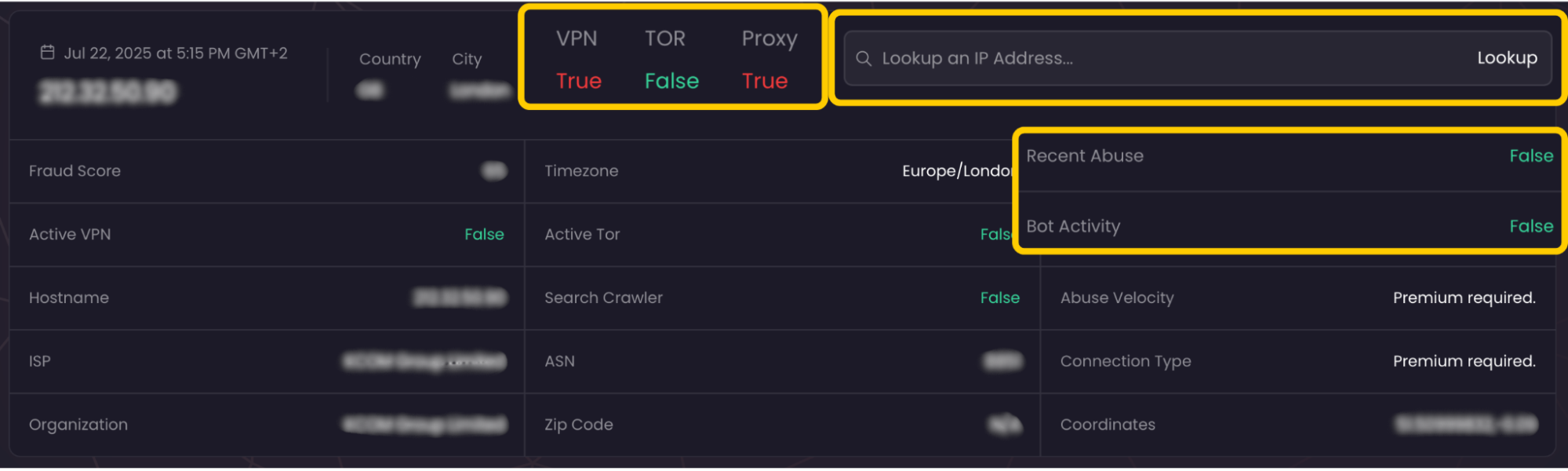Click the City label showing London
Screen dimensions: 1568x471
click(467, 59)
